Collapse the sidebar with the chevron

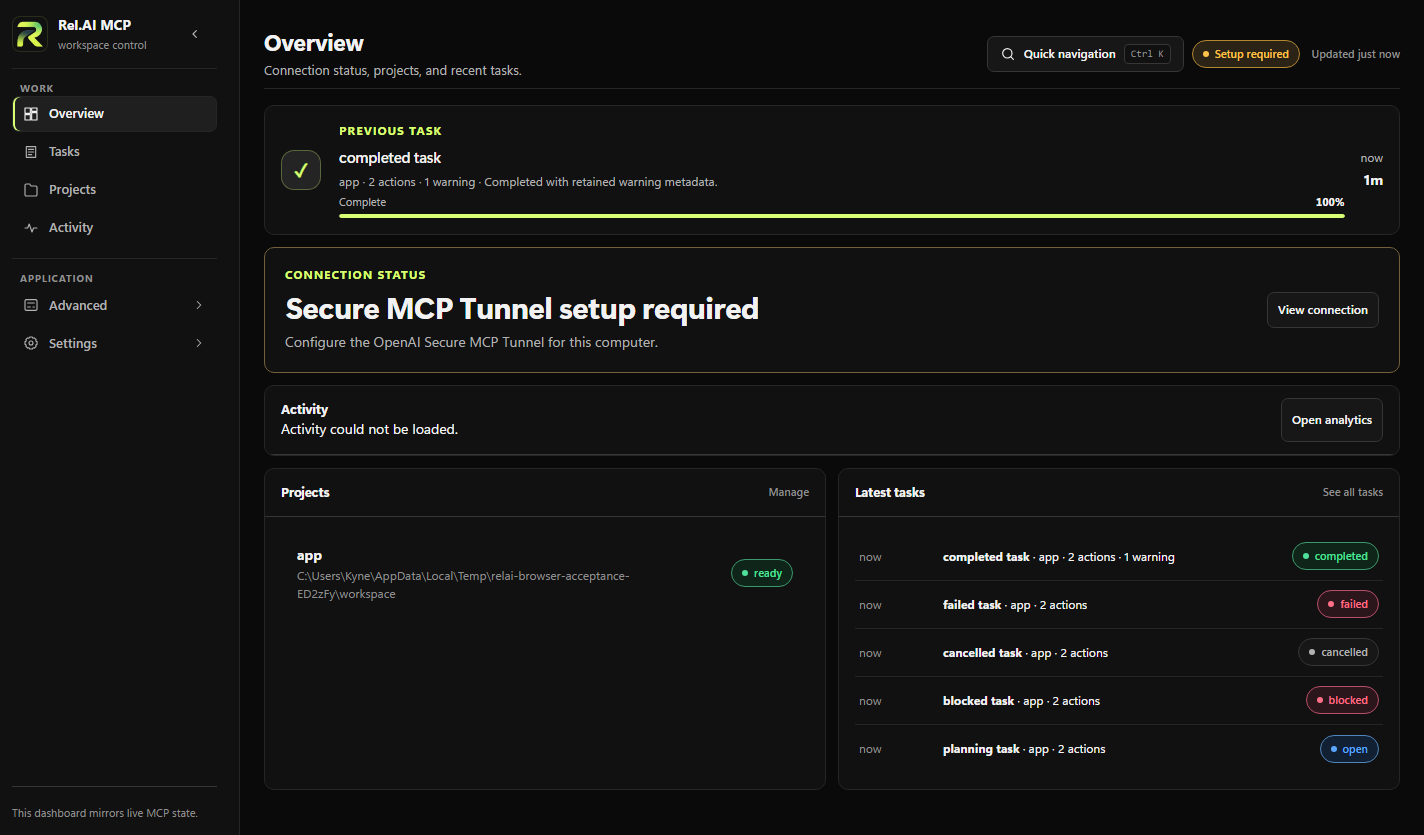tap(195, 34)
